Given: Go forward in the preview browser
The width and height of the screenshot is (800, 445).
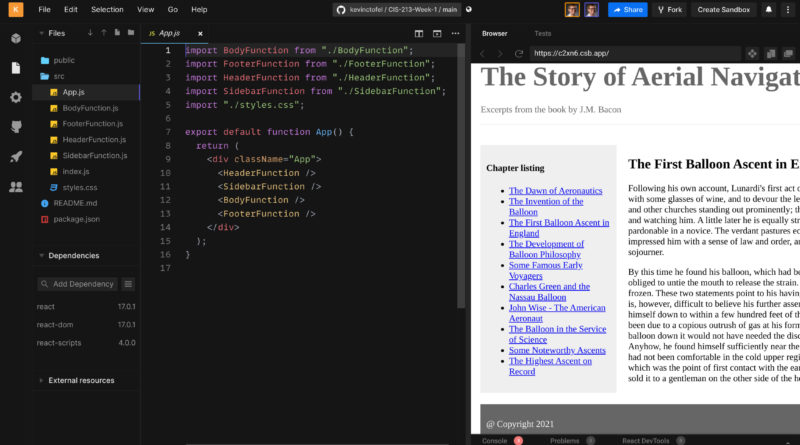Looking at the screenshot, I should click(500, 54).
